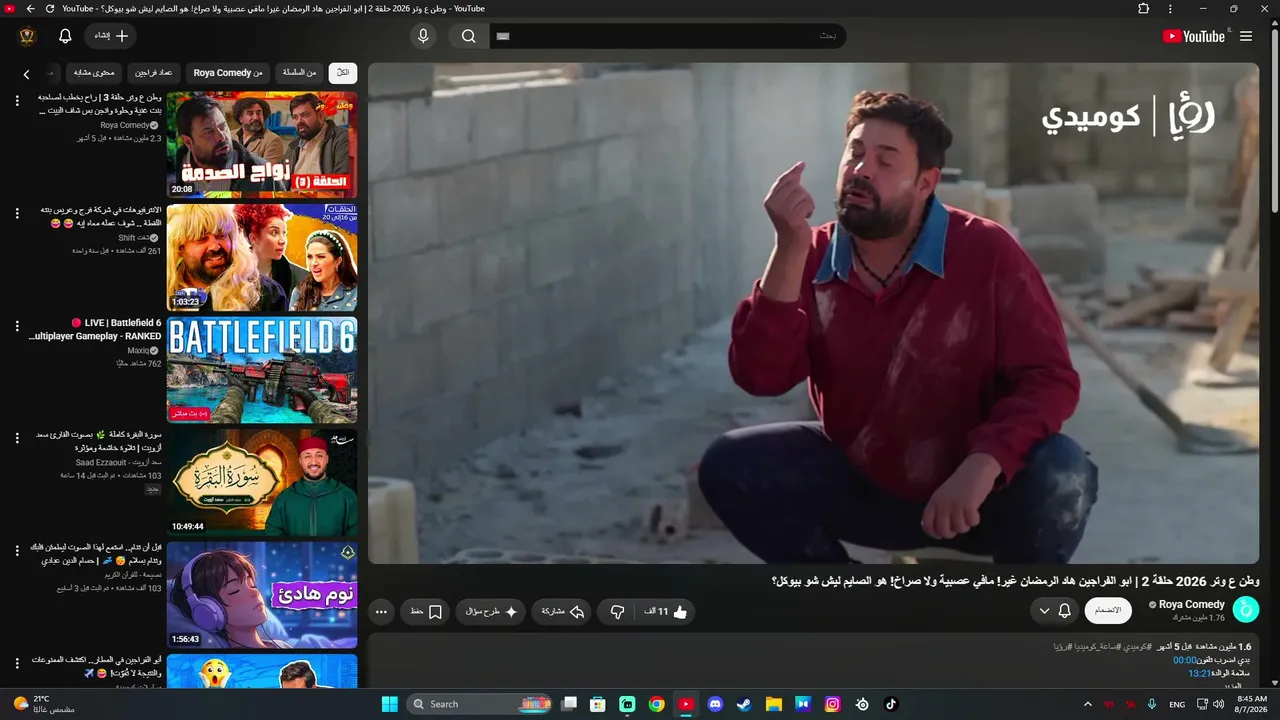Open the YouTube guide hamburger menu
Screen dimensions: 1280x720
point(1246,36)
